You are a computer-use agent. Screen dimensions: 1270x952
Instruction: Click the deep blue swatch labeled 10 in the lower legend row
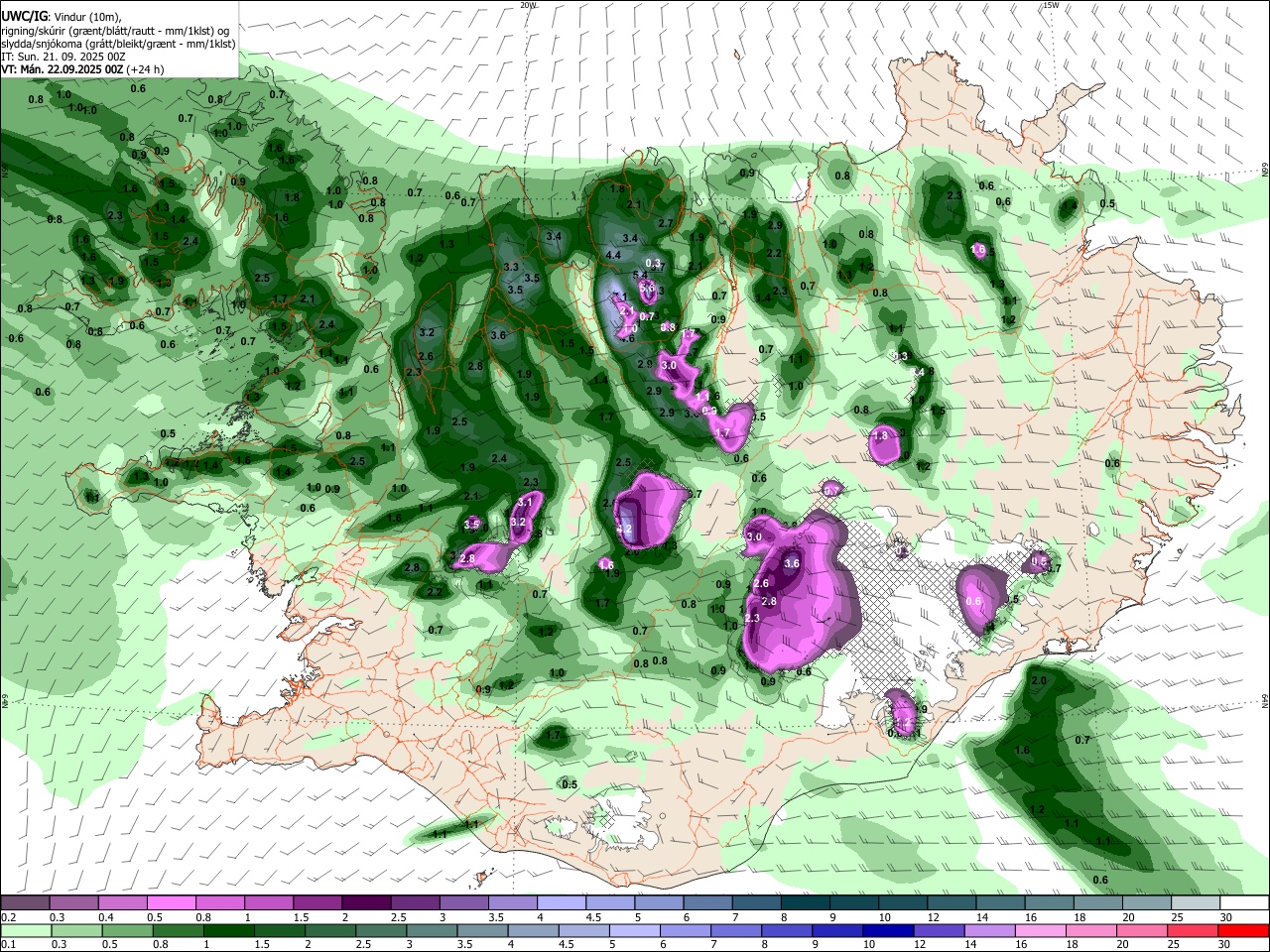click(x=888, y=930)
